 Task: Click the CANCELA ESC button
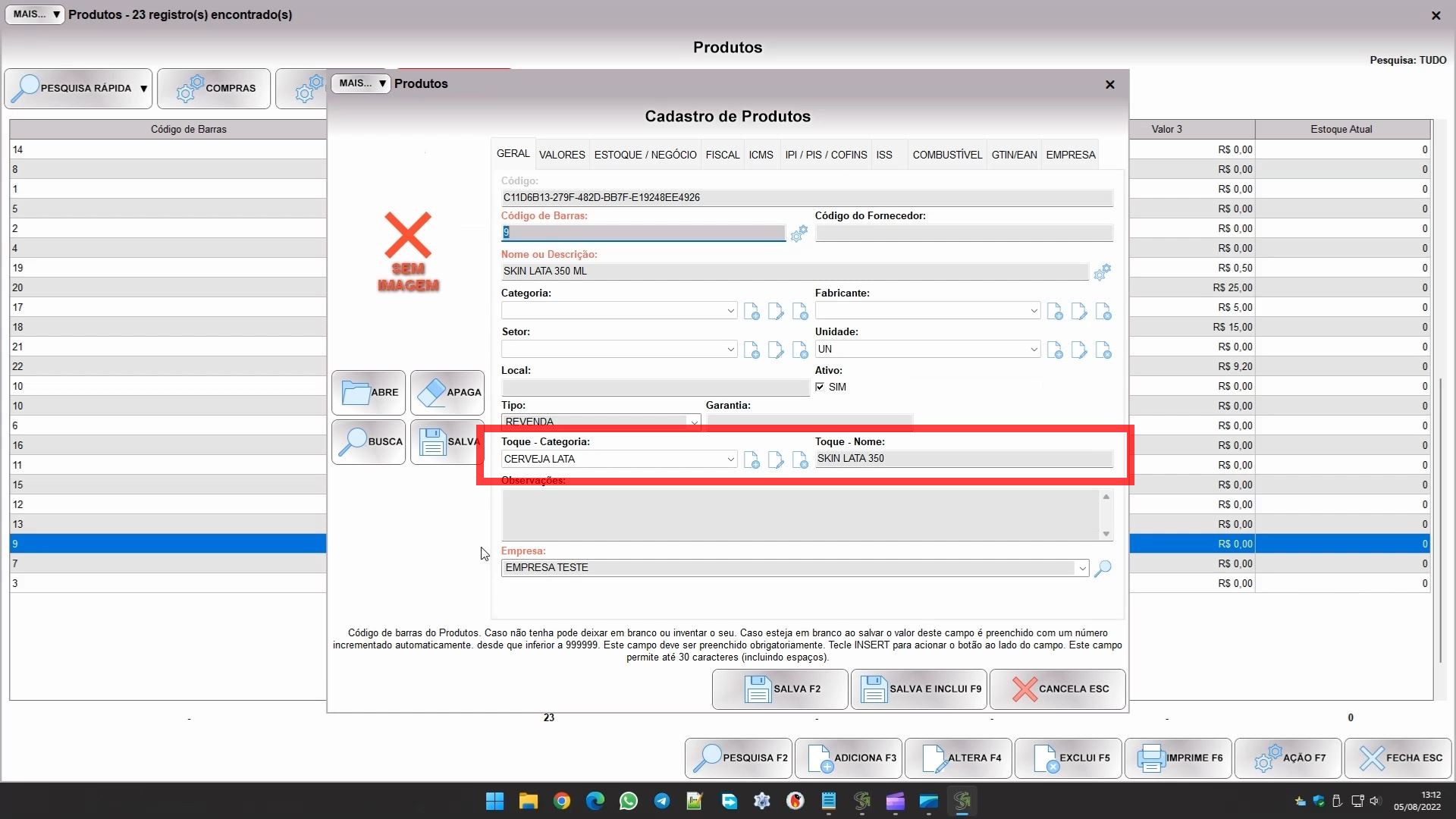(x=1057, y=689)
